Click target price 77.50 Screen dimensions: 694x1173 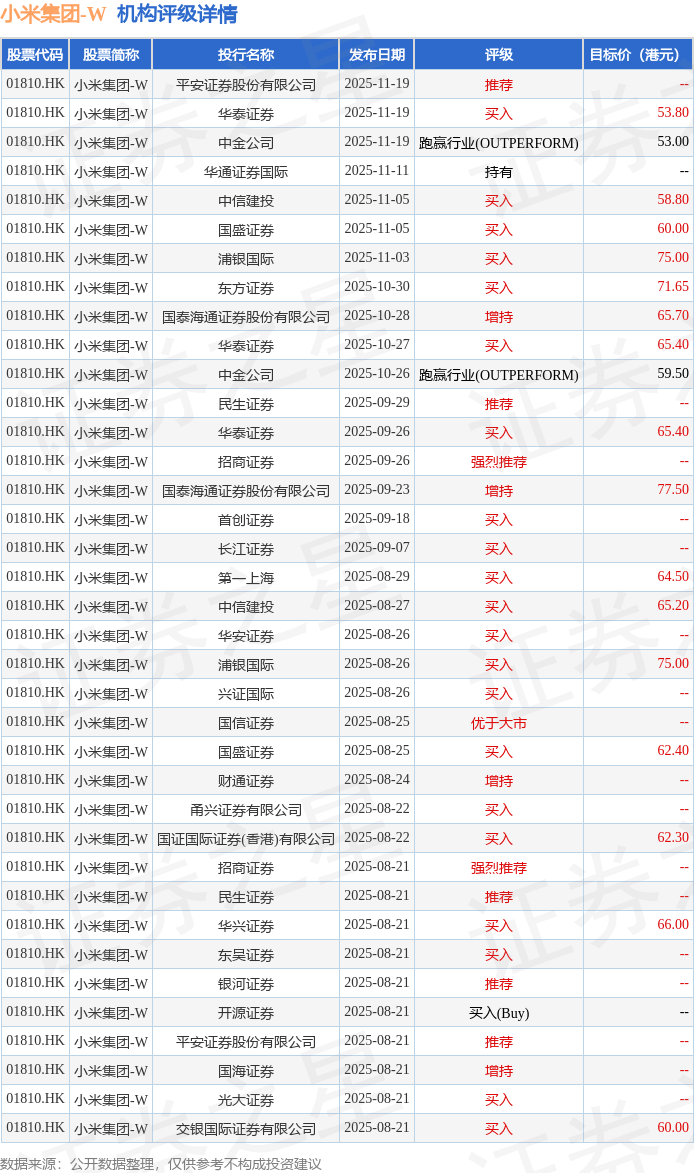click(x=672, y=490)
